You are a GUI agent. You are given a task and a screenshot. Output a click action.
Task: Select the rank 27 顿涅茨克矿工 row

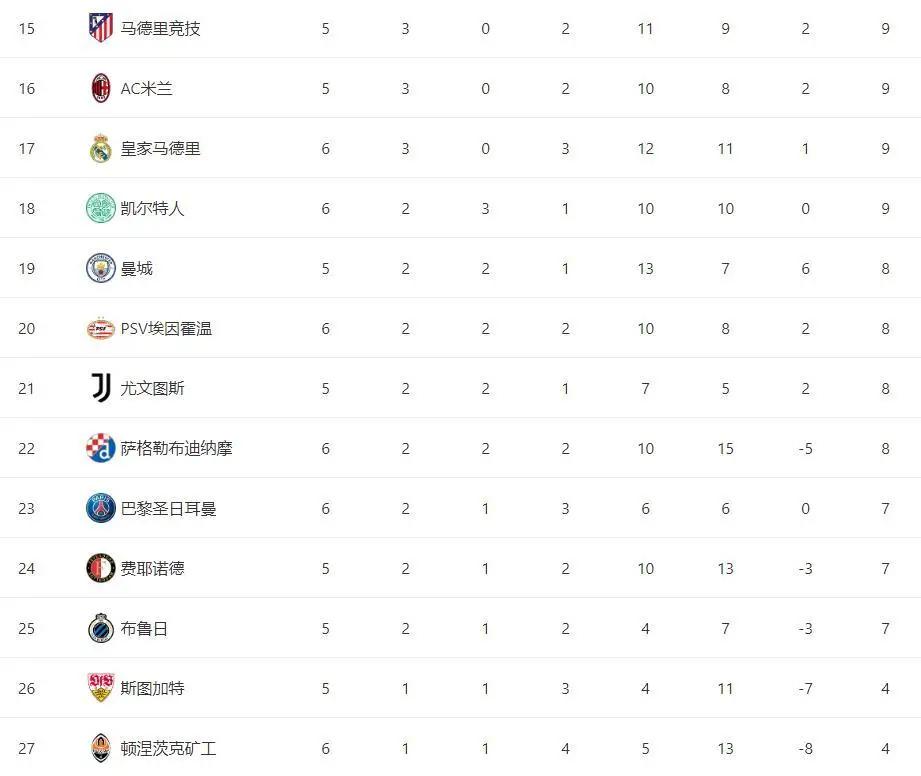point(460,748)
